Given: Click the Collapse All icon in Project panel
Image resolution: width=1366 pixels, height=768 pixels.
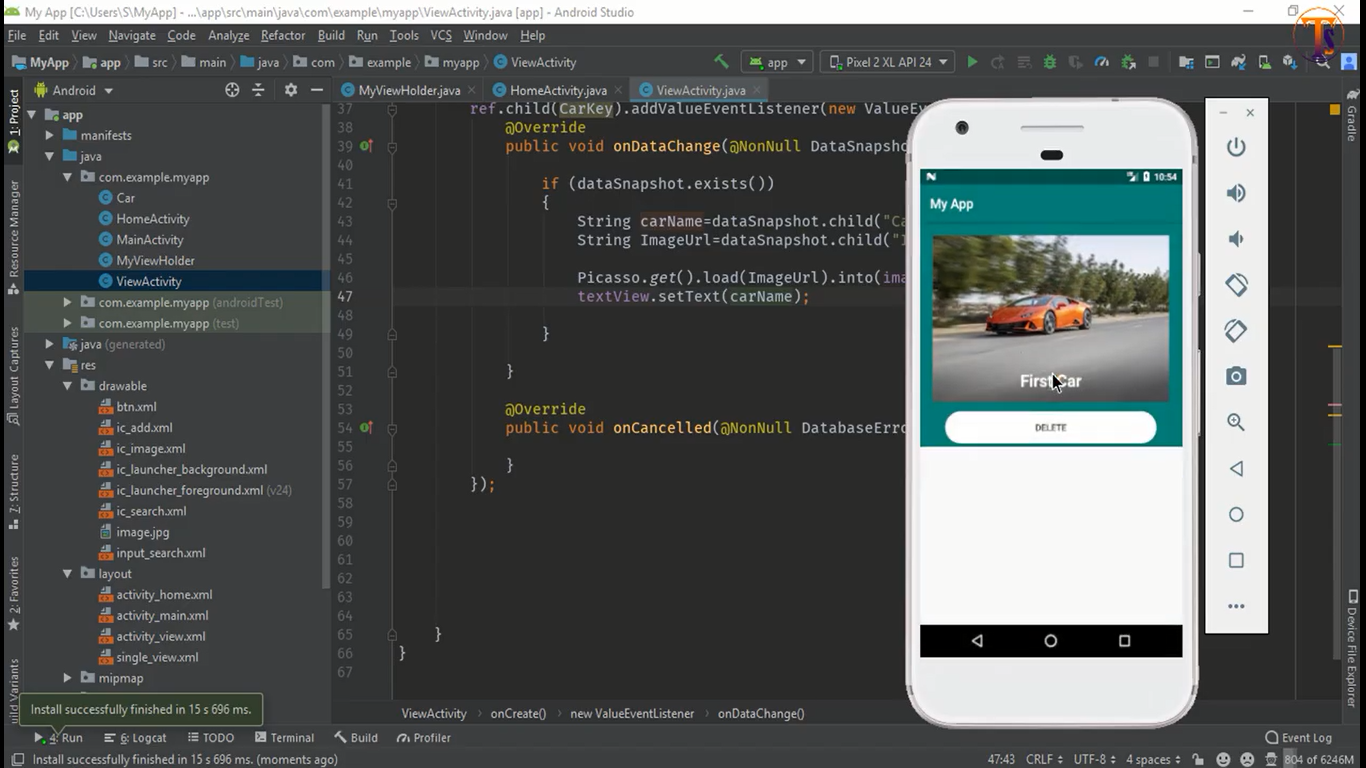Looking at the screenshot, I should tap(258, 90).
